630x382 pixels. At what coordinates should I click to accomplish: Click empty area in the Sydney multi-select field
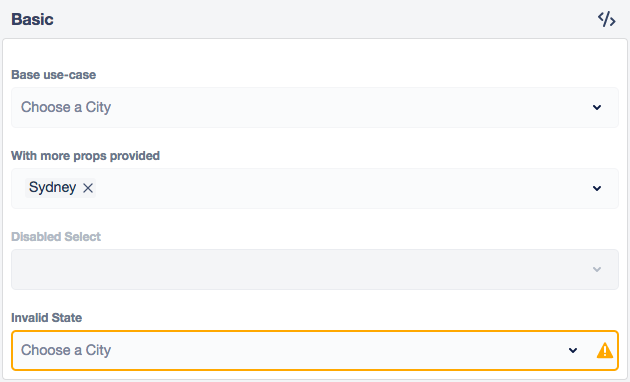coord(342,188)
